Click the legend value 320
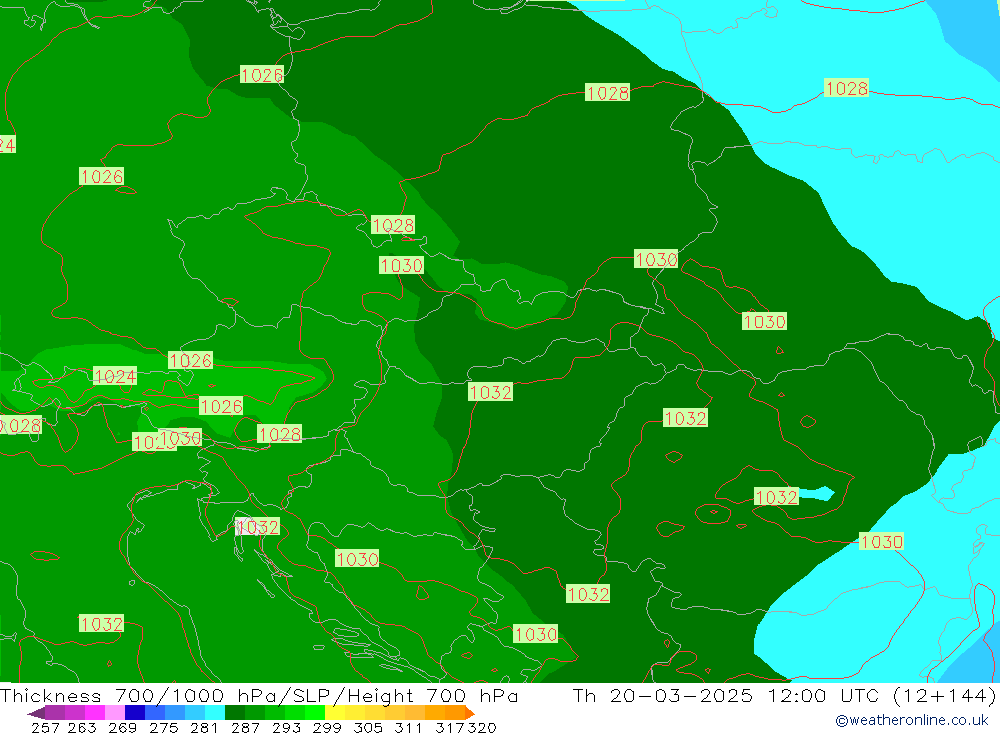The width and height of the screenshot is (1000, 733). [x=482, y=727]
